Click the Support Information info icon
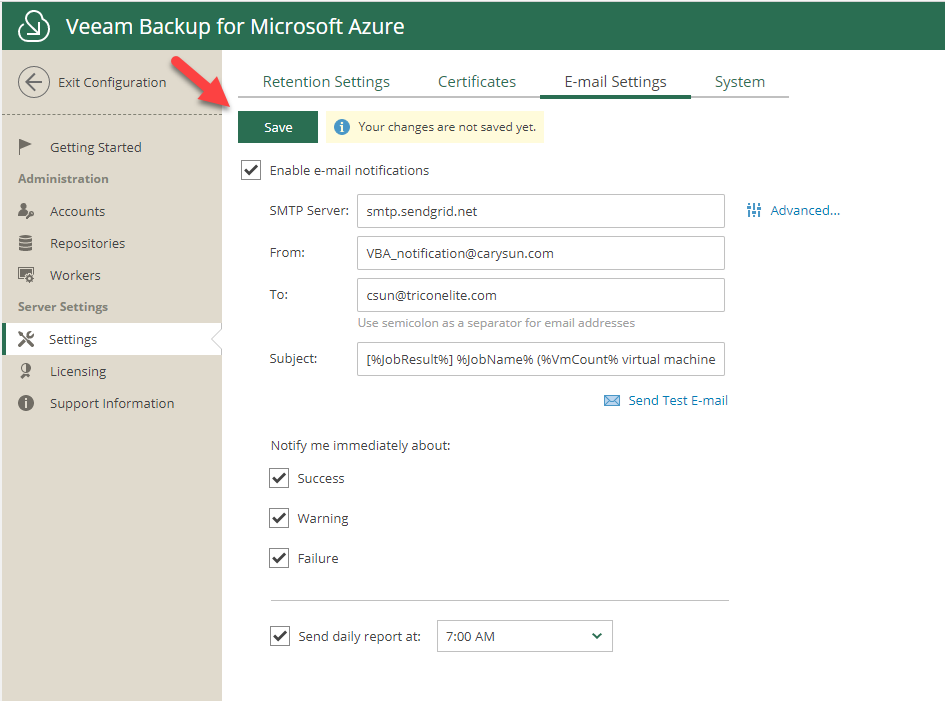Screen dimensions: 945x701 pyautogui.click(x=26, y=403)
